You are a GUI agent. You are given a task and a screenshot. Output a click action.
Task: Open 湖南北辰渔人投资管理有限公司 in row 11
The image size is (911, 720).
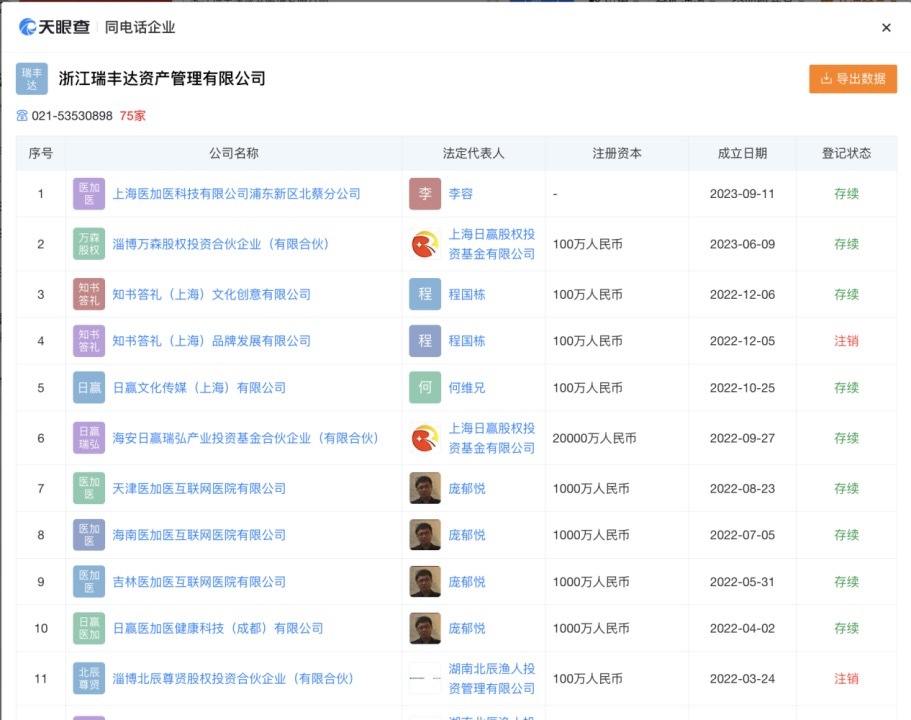[492, 679]
